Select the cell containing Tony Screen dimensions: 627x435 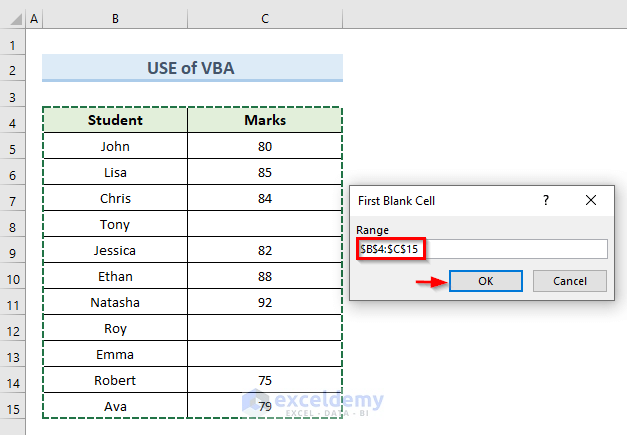[115, 225]
